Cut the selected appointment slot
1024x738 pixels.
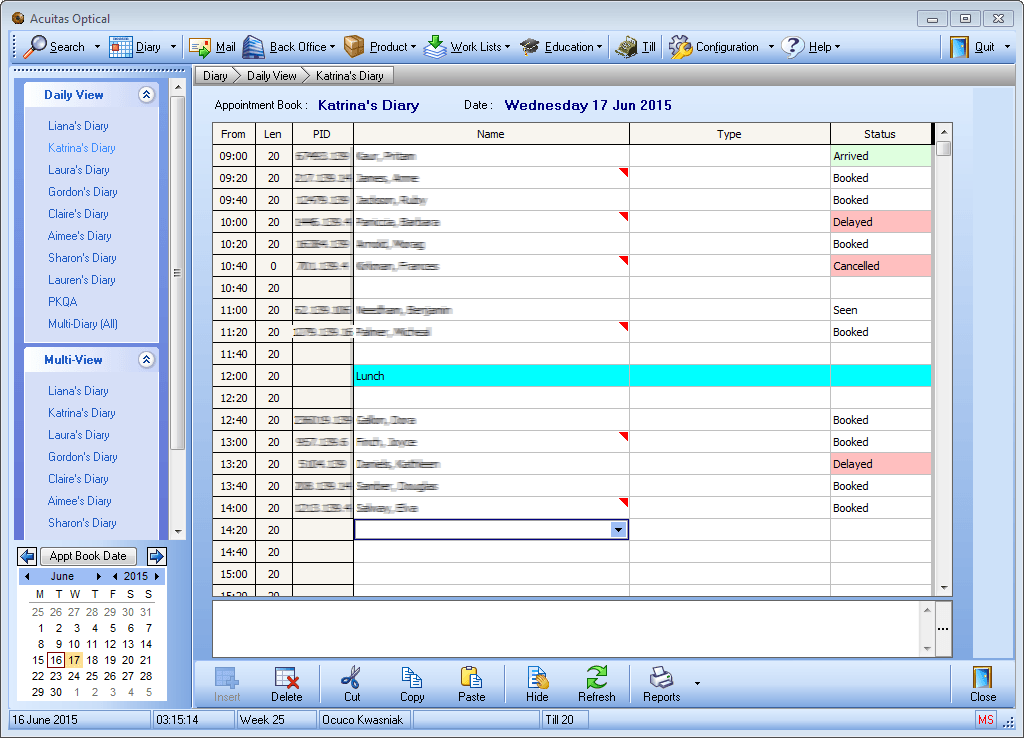(351, 682)
